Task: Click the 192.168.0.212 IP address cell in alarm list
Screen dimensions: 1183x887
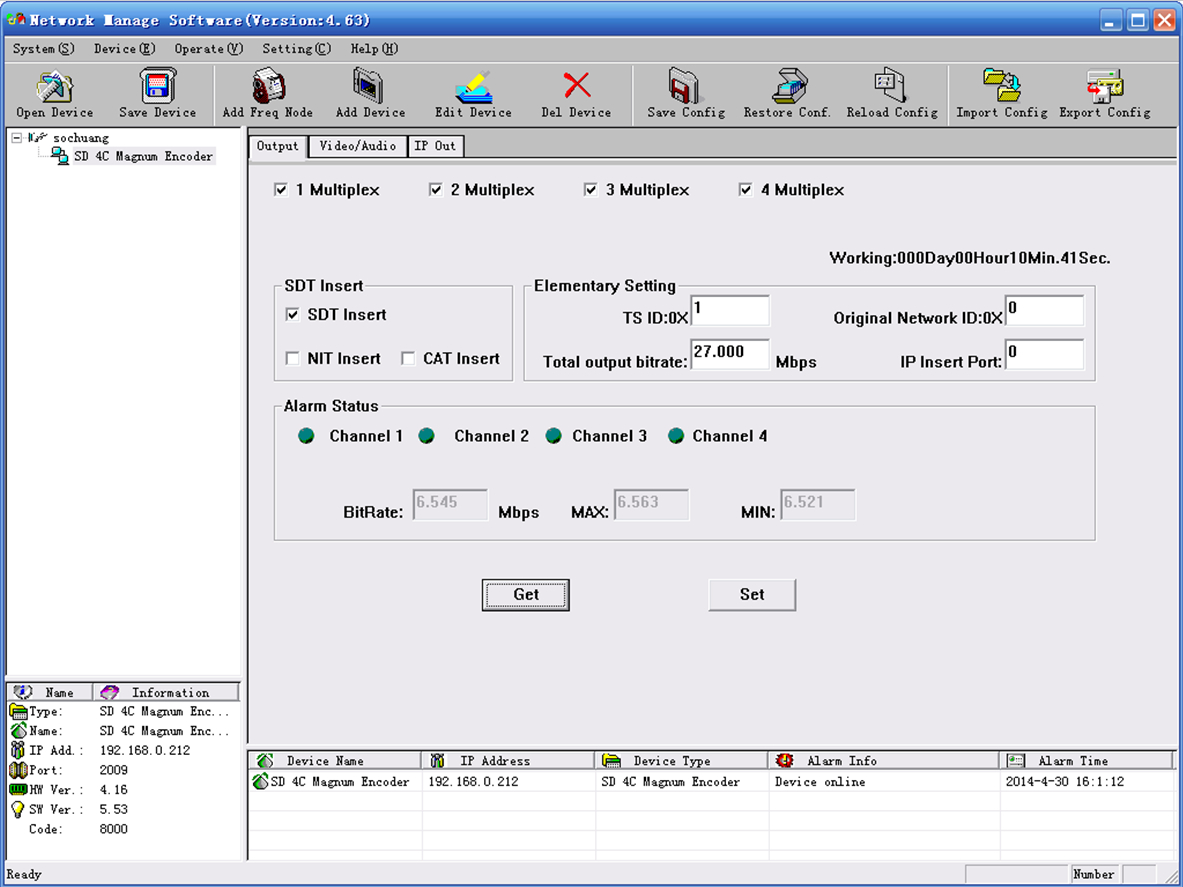Action: [473, 781]
